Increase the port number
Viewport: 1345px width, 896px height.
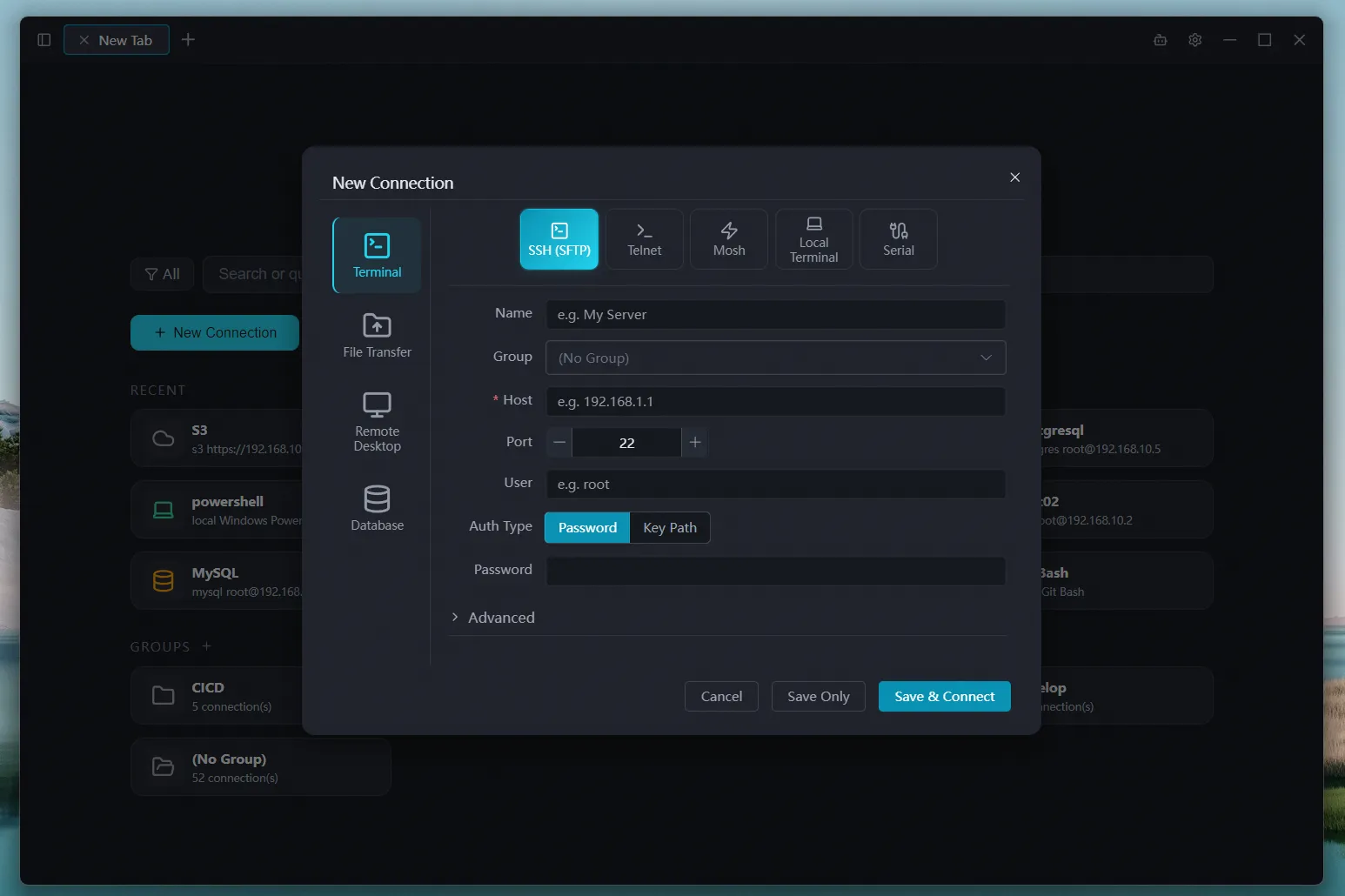[694, 443]
